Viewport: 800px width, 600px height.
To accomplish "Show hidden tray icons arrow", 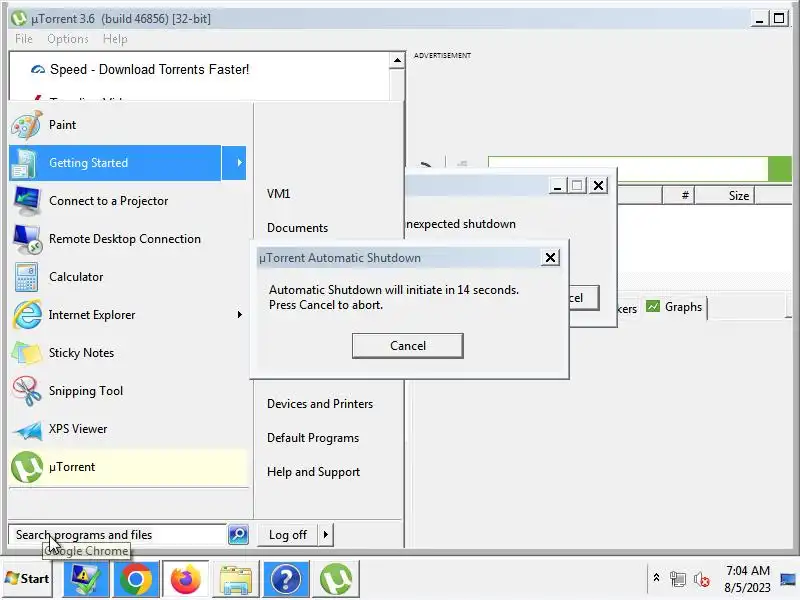I will point(657,578).
